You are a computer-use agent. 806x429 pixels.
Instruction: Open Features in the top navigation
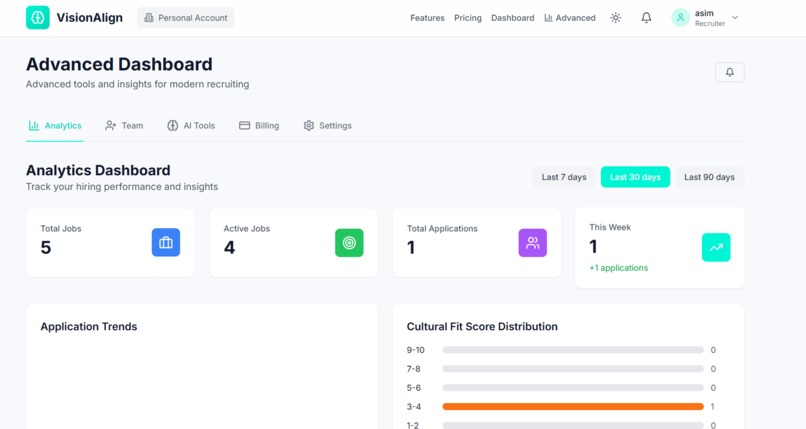point(427,18)
